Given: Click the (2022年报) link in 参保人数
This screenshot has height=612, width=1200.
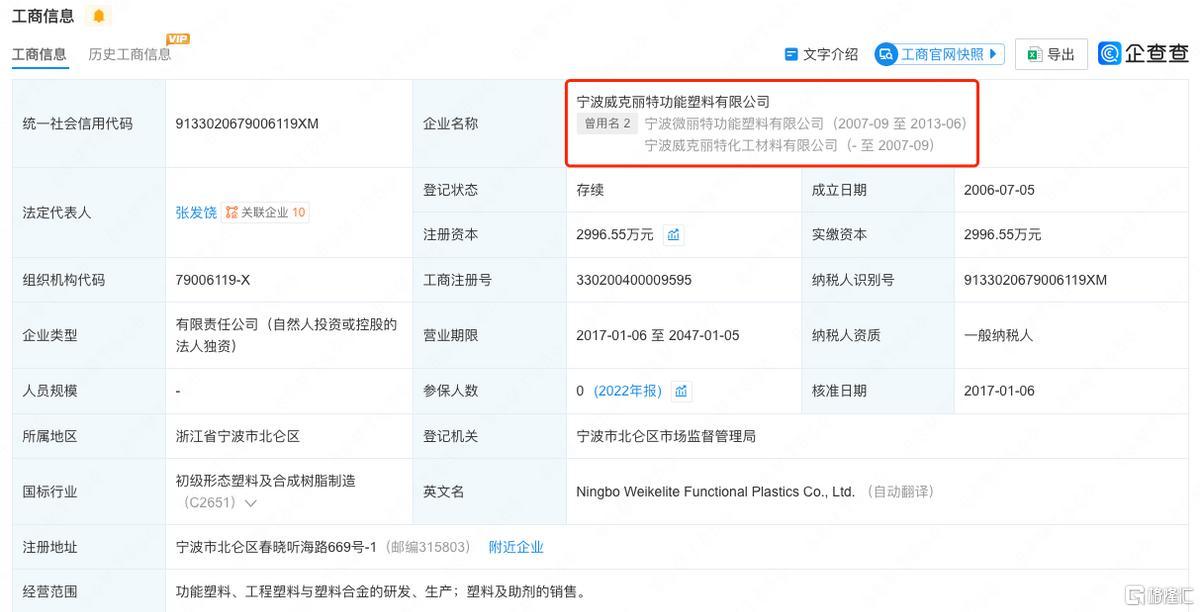Looking at the screenshot, I should [x=628, y=391].
